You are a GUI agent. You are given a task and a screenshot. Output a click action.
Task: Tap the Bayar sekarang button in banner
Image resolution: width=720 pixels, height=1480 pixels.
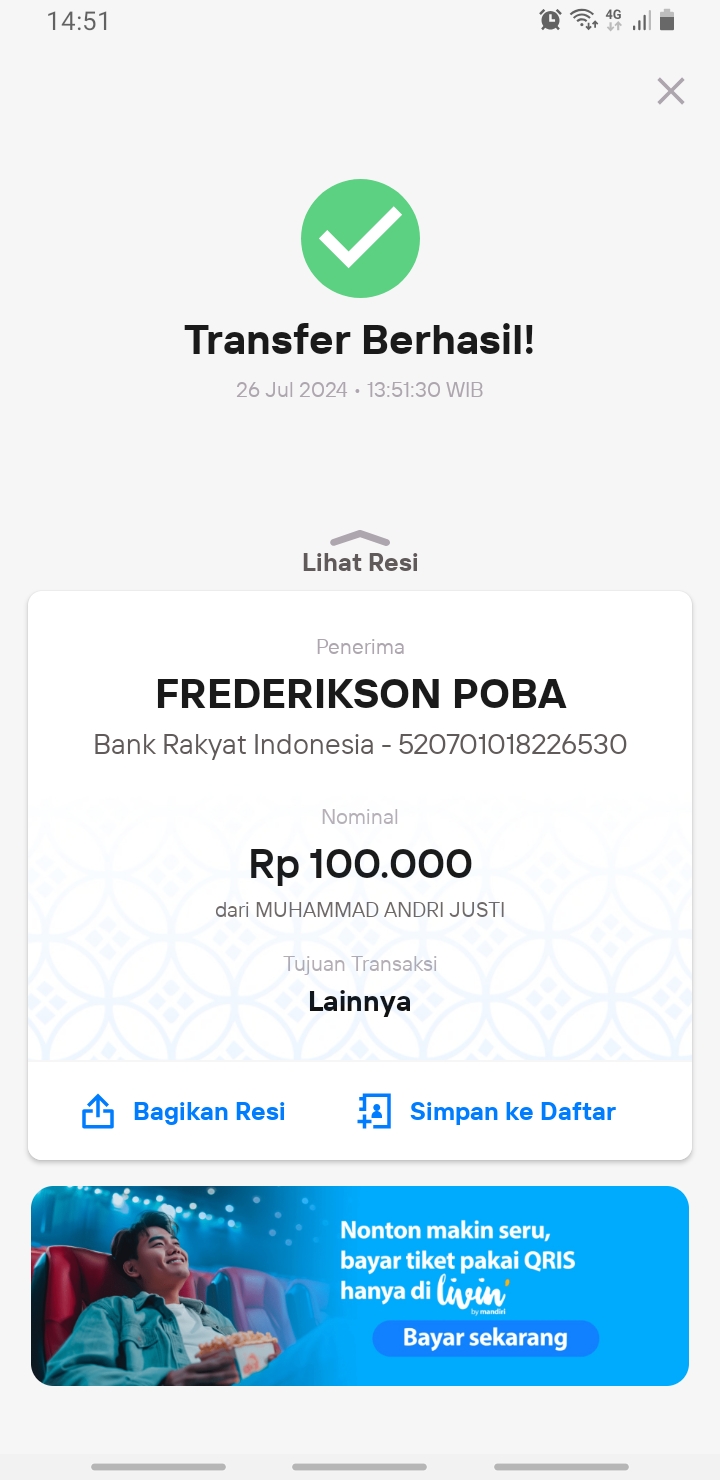[x=485, y=1338]
